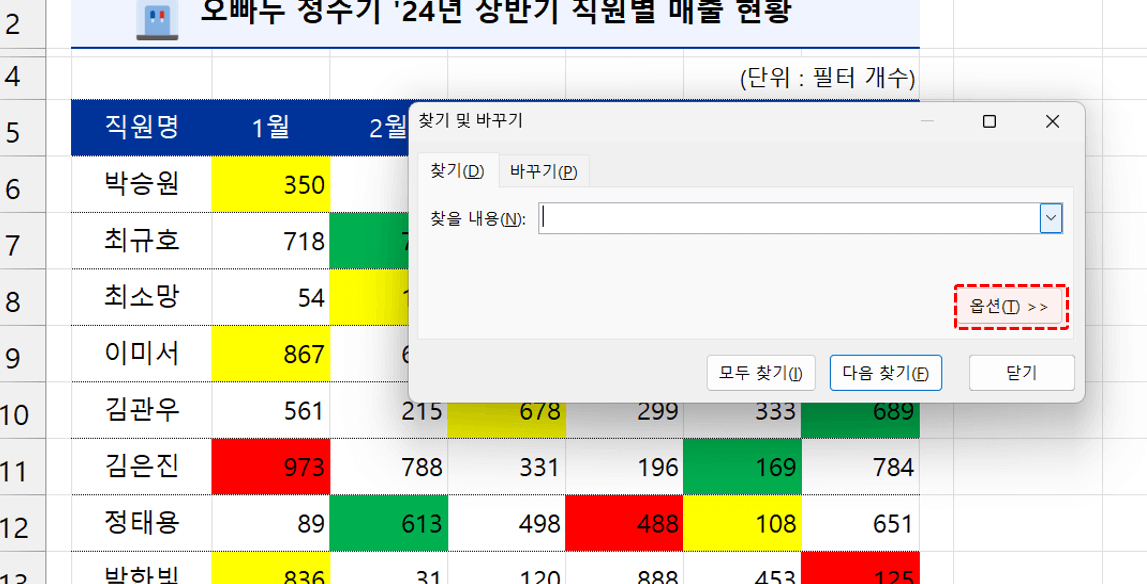Viewport: 1147px width, 584px height.
Task: Click the 다음 찾기 button
Action: (885, 373)
